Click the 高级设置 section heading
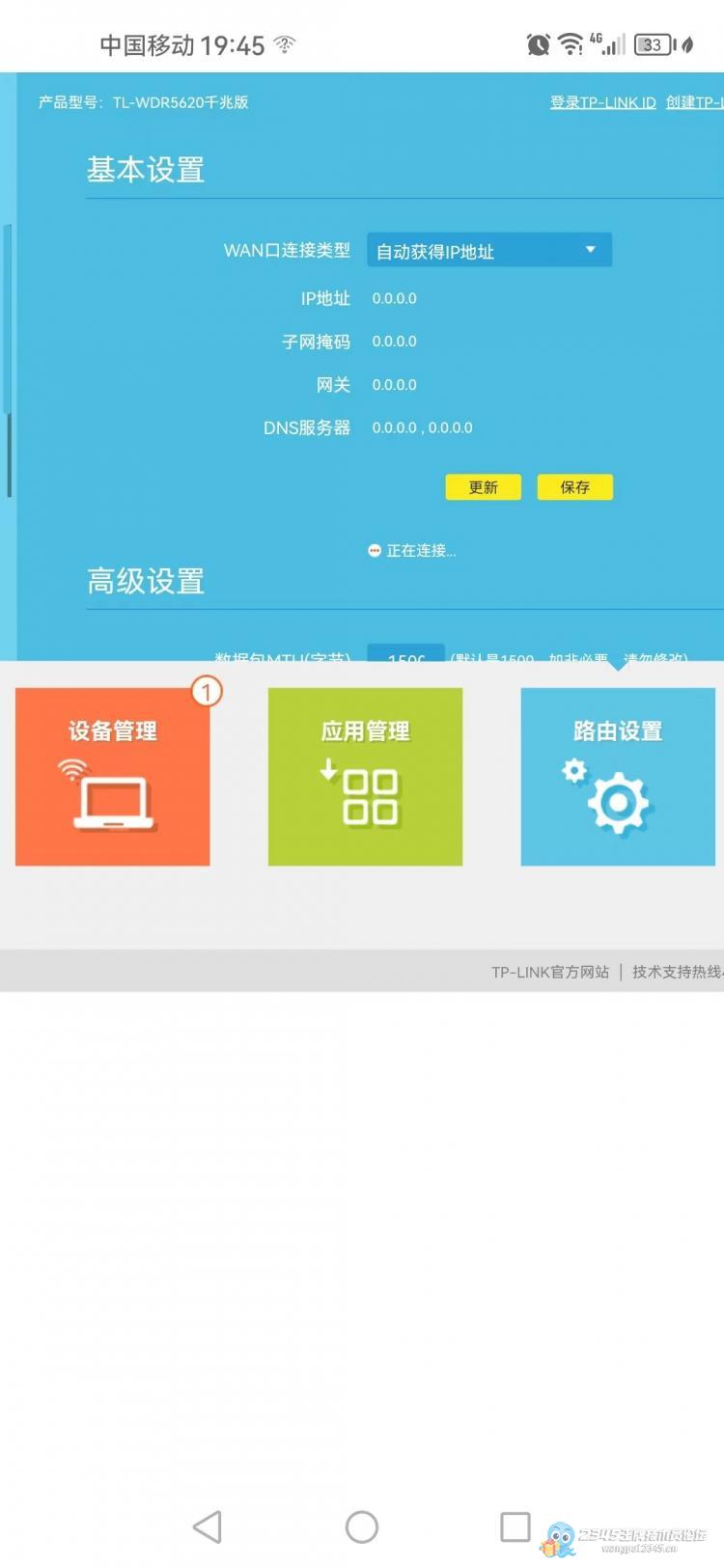This screenshot has width=724, height=1568. (x=146, y=581)
